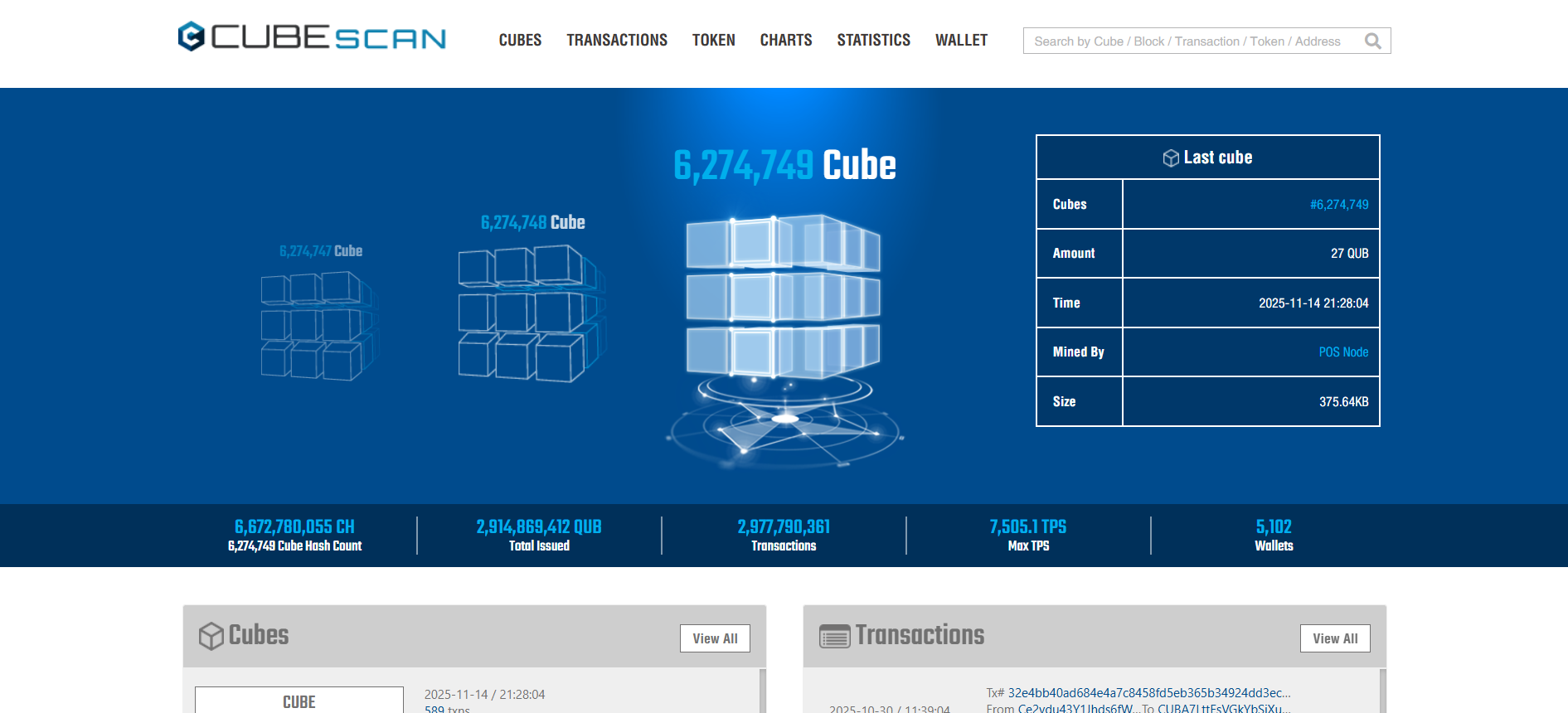Click the POS Node link
Screen dimensions: 1568x713
[x=1343, y=352]
